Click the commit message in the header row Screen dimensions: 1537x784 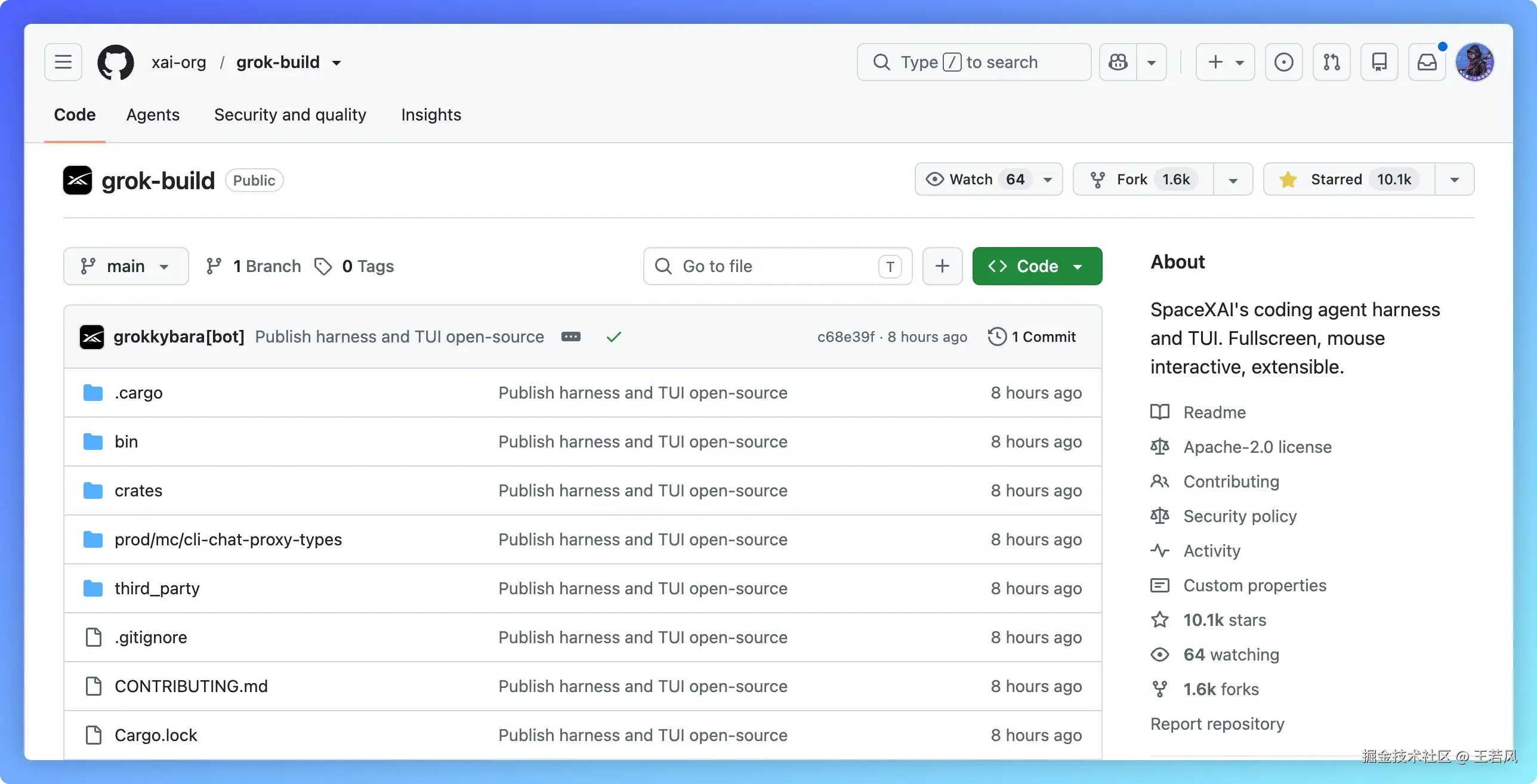click(399, 337)
